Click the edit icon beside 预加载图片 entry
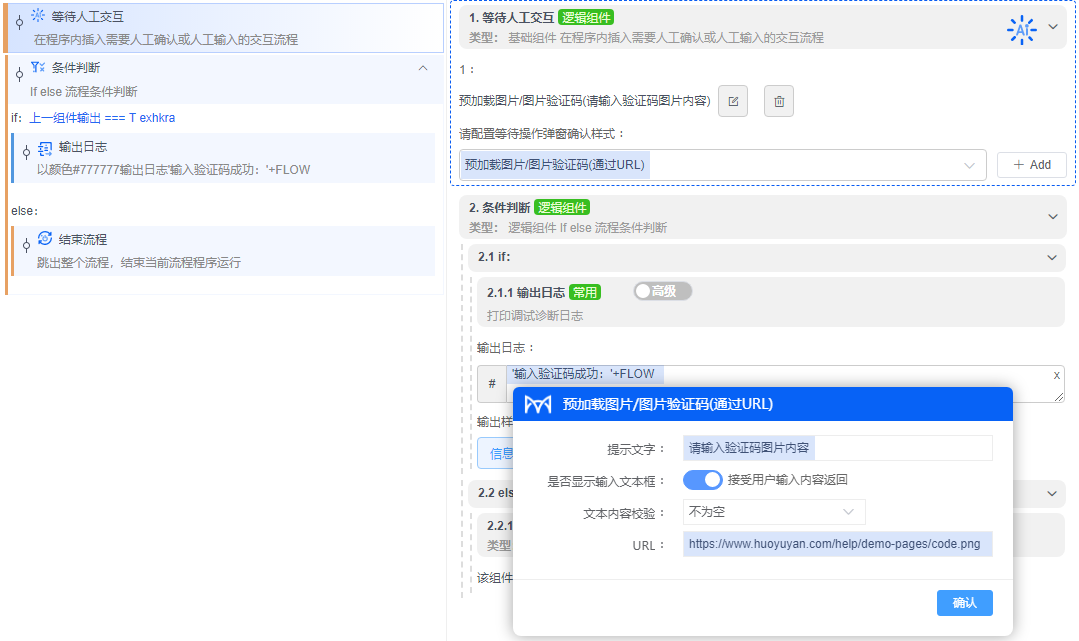This screenshot has height=641, width=1079. pos(733,101)
